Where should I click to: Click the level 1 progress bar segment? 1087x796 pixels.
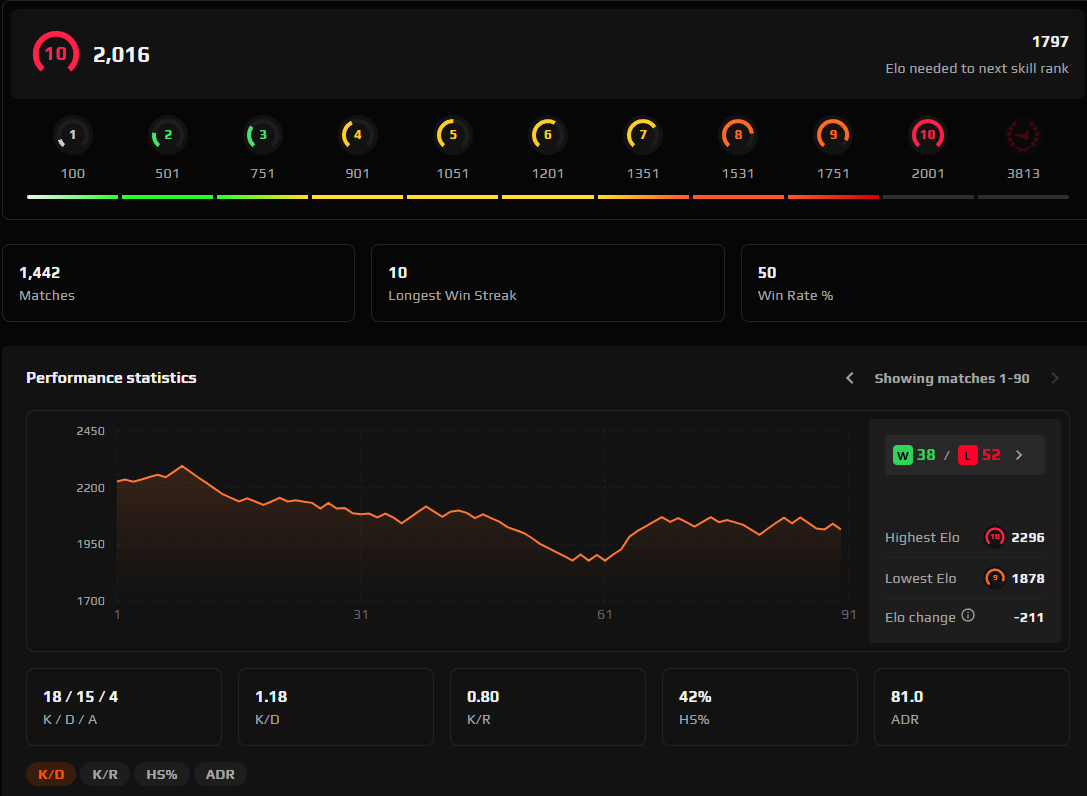[72, 197]
